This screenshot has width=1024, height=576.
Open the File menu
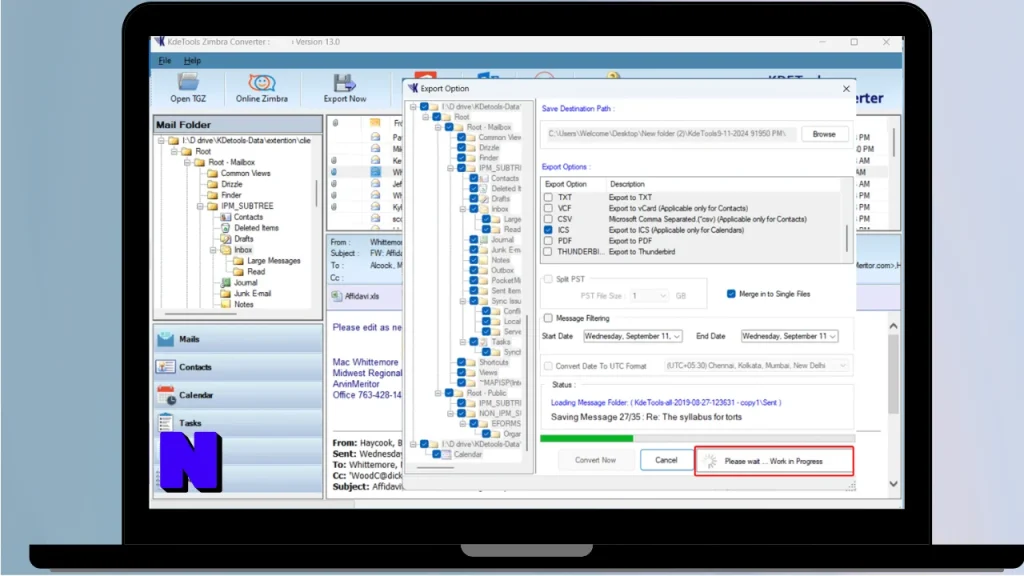click(165, 61)
